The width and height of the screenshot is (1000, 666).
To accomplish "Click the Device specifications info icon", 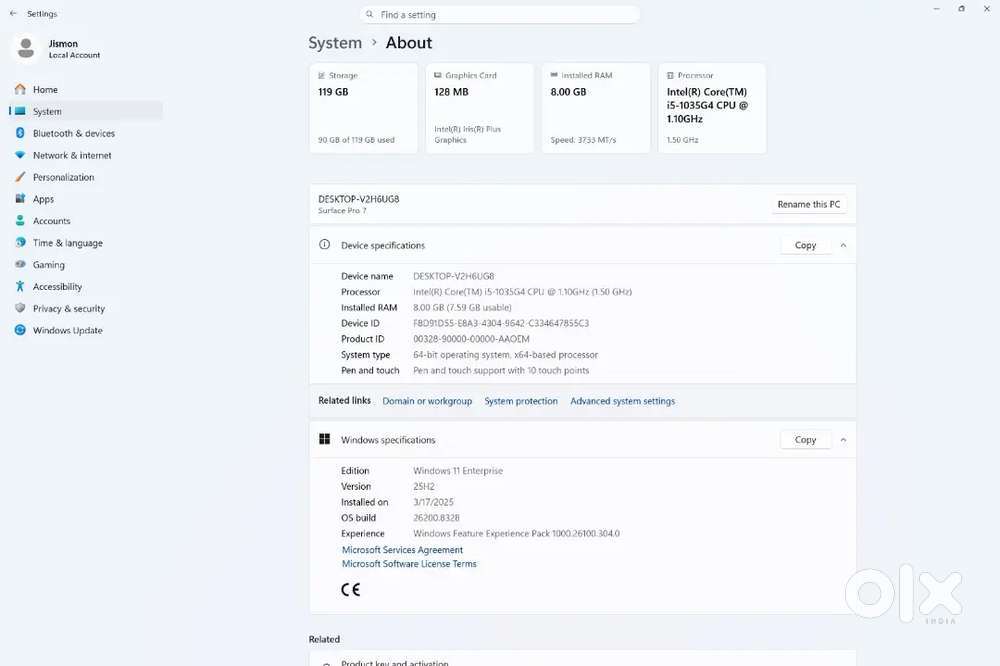I will point(325,244).
